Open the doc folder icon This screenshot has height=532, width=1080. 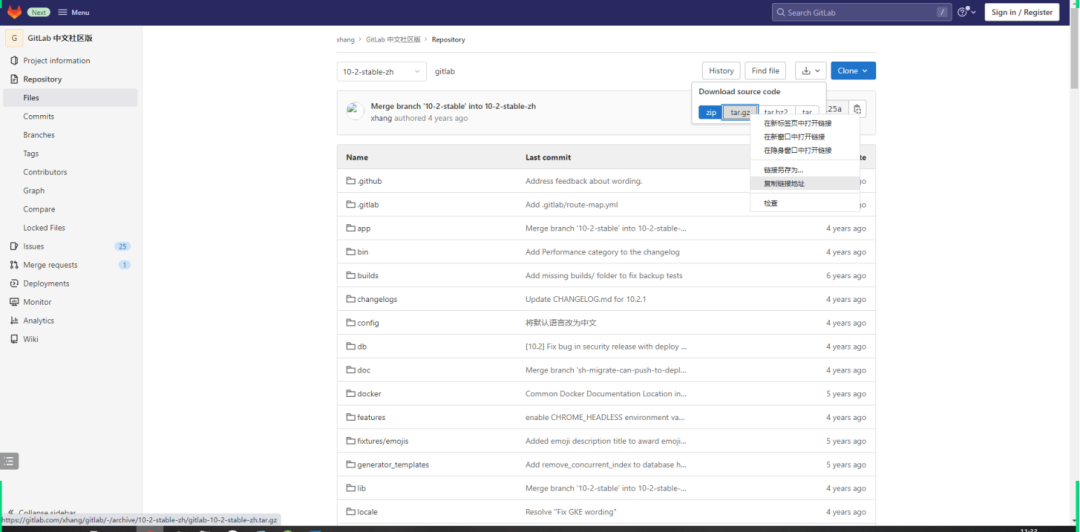(x=351, y=370)
